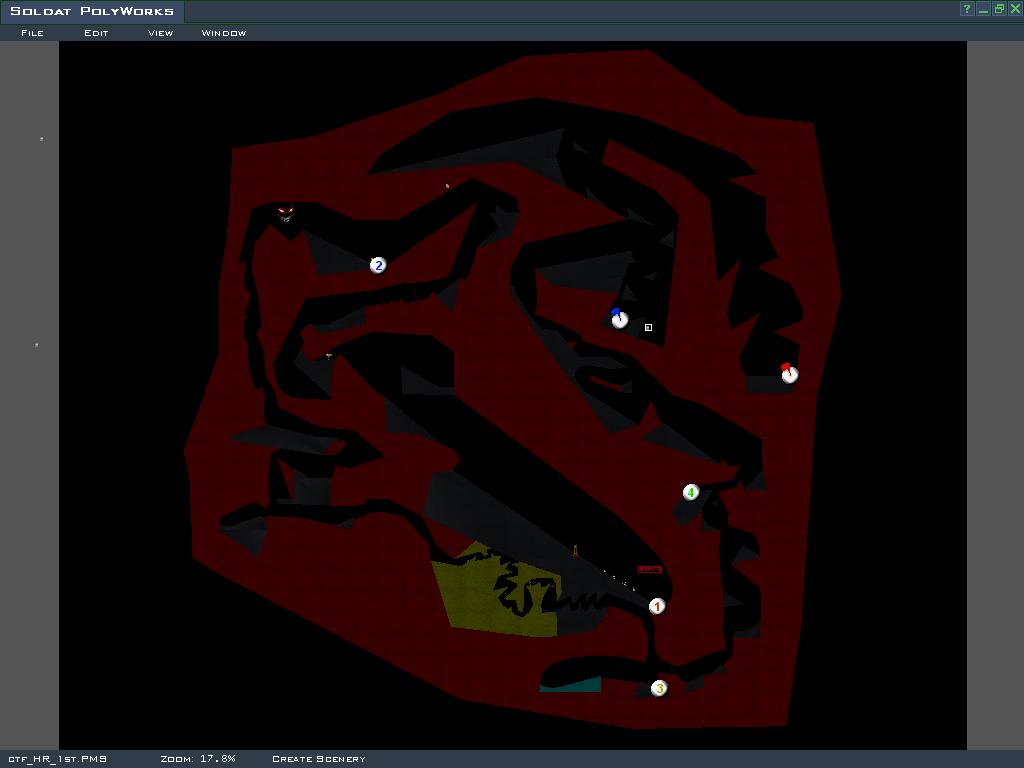The width and height of the screenshot is (1024, 768).
Task: Open the Window menu
Action: pyautogui.click(x=224, y=33)
